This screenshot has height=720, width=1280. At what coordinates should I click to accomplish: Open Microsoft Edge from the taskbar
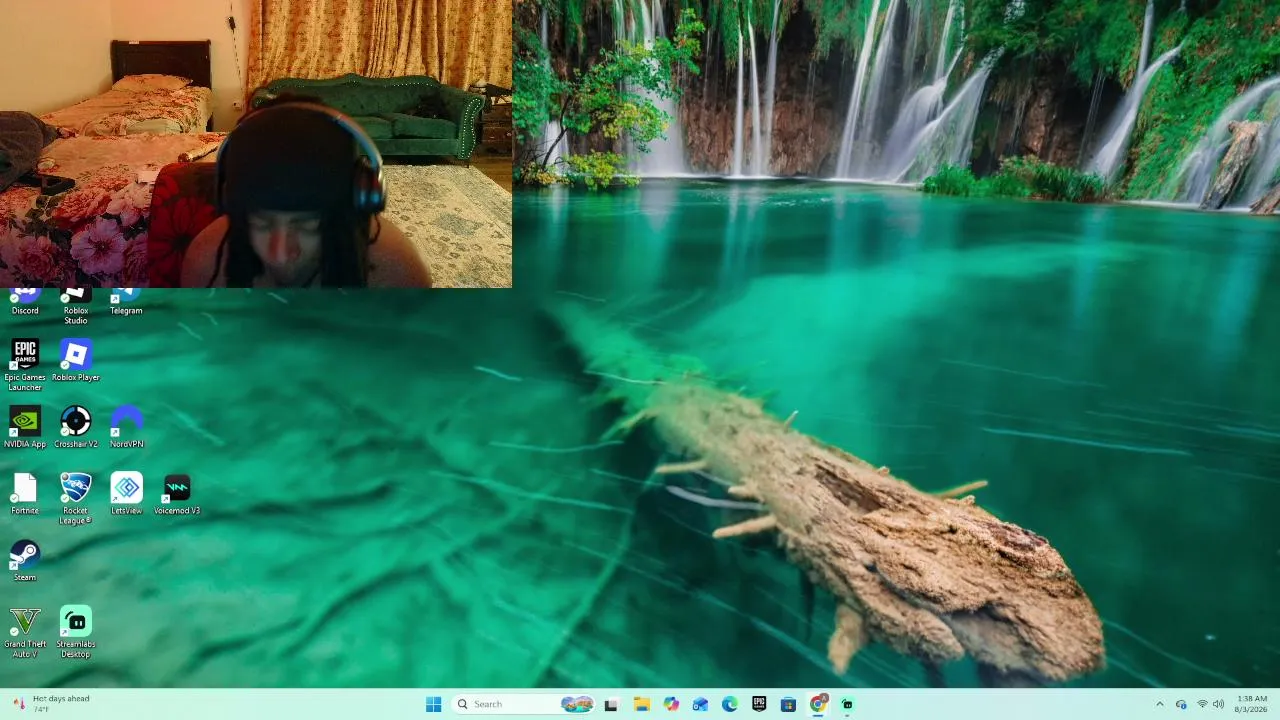[x=730, y=704]
